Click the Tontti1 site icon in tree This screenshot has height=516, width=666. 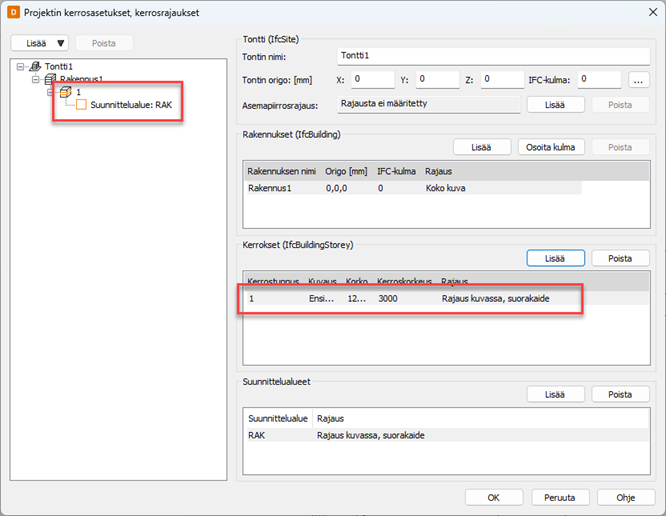pos(36,66)
